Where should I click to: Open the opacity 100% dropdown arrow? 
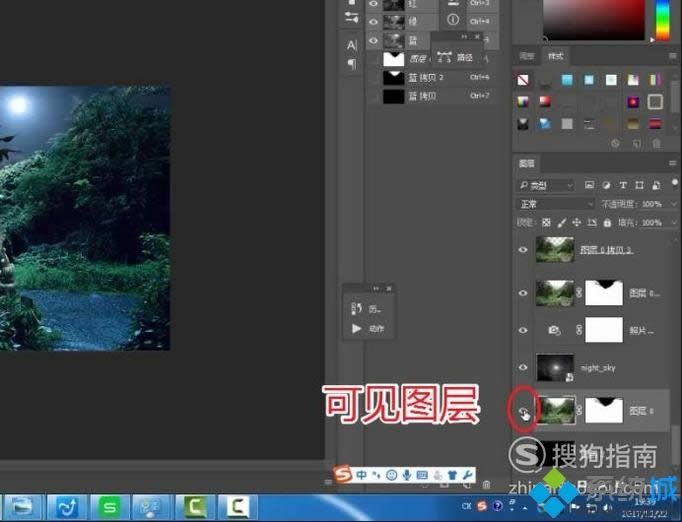click(x=673, y=204)
